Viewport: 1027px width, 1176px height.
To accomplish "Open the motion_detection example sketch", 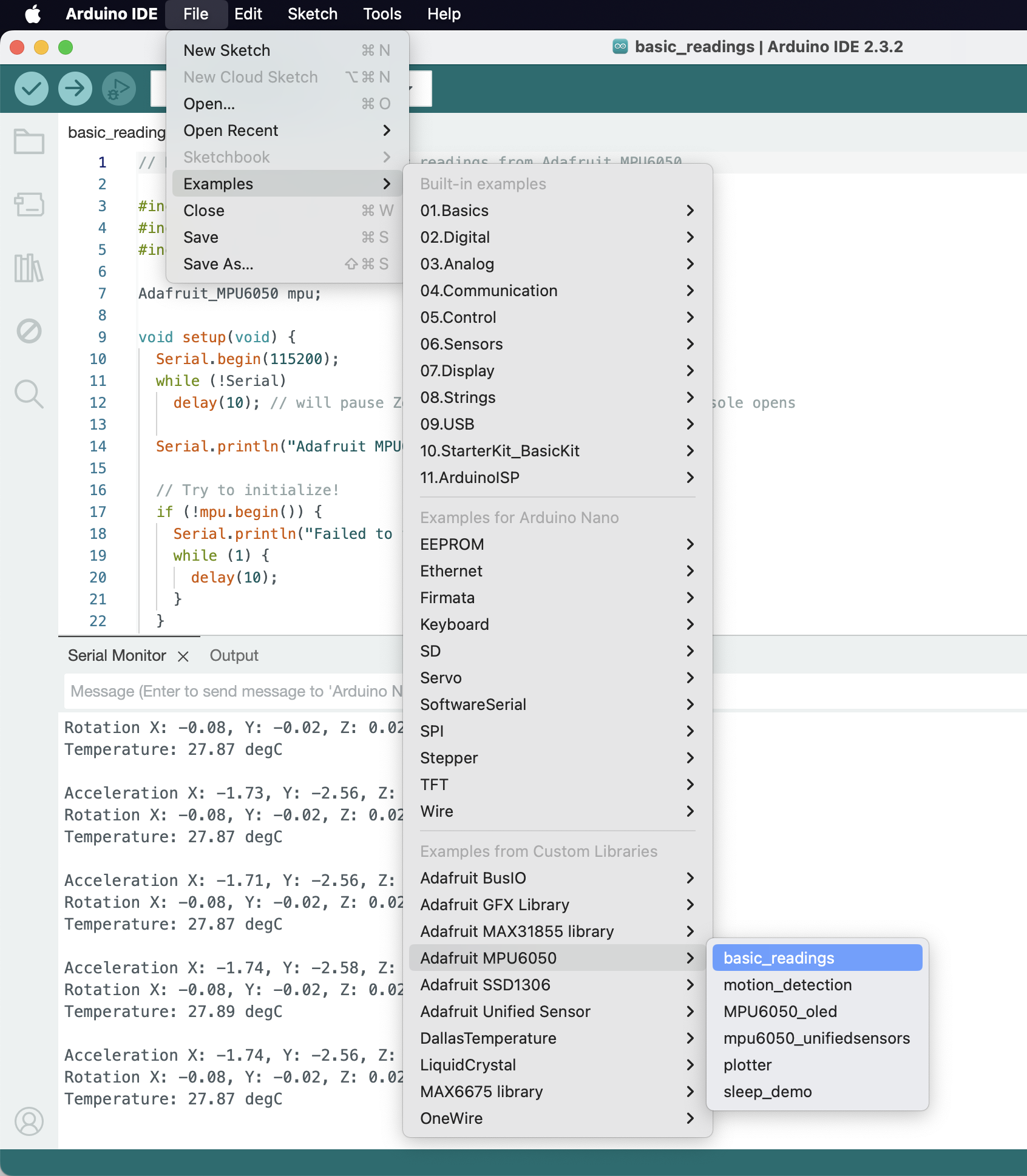I will coord(817,985).
